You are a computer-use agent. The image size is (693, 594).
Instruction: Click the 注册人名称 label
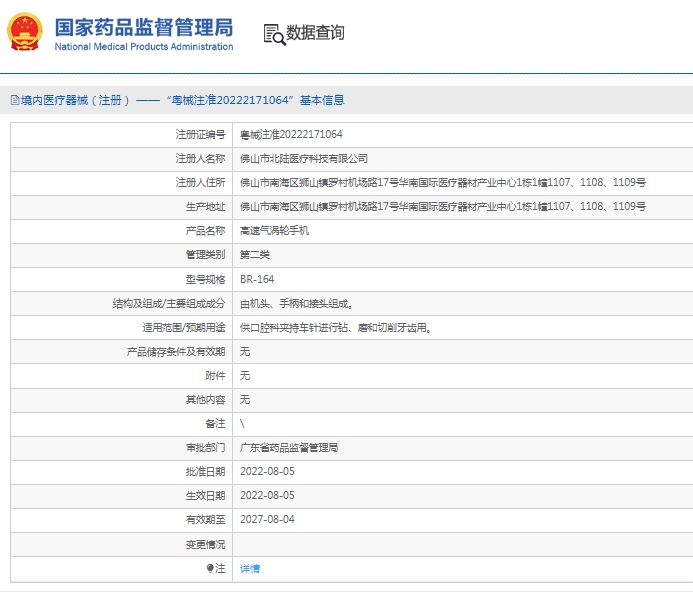click(200, 158)
